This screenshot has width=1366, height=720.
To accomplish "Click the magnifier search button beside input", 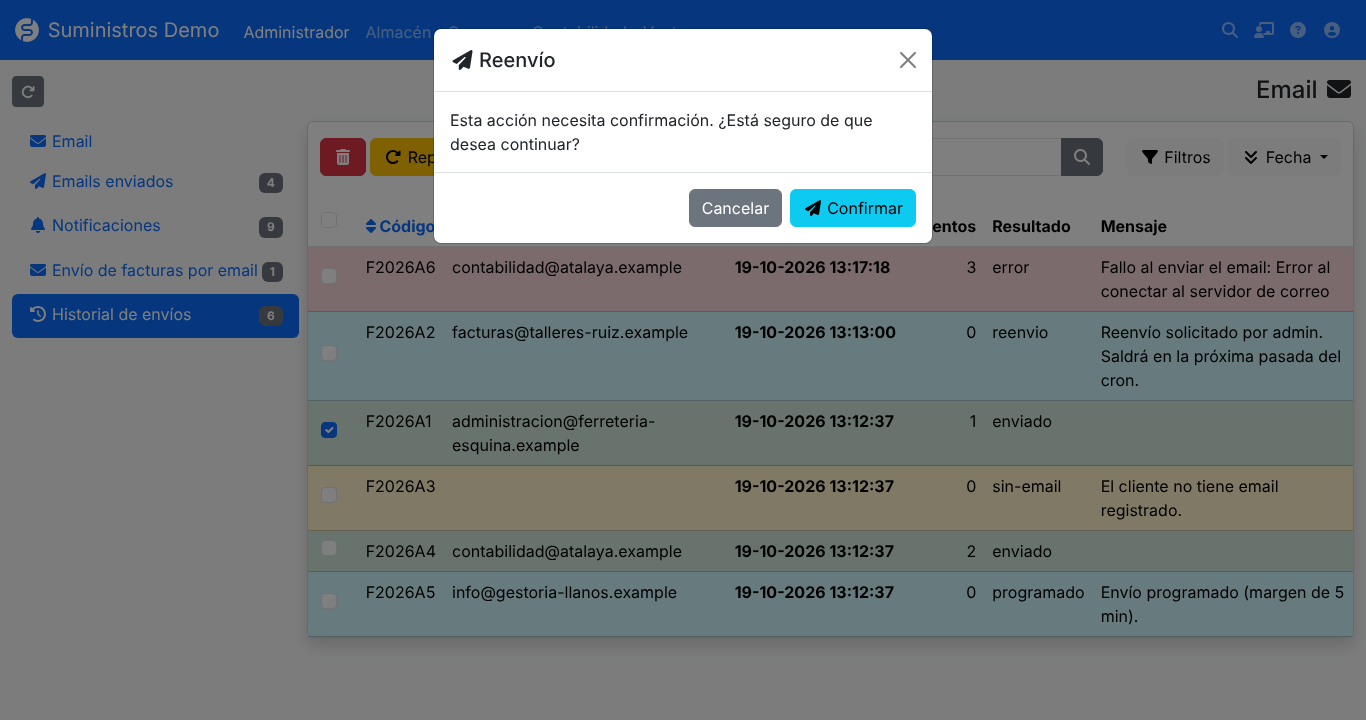I will pos(1081,157).
